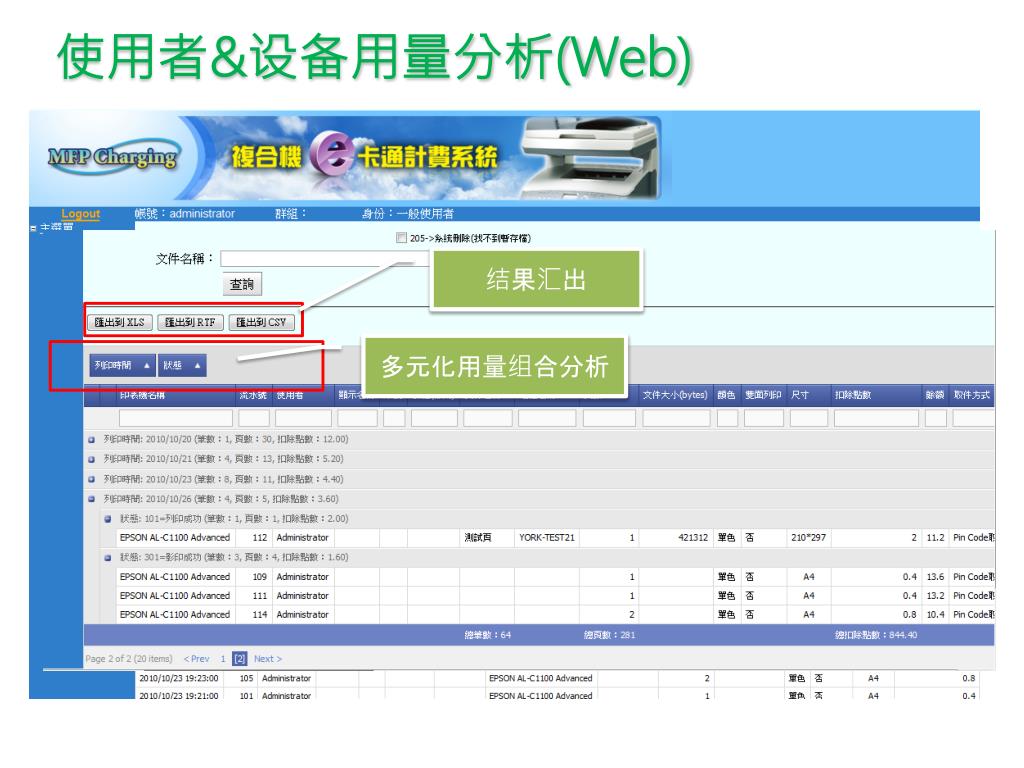Expand the 2010/10/23 print time group

[x=91, y=479]
